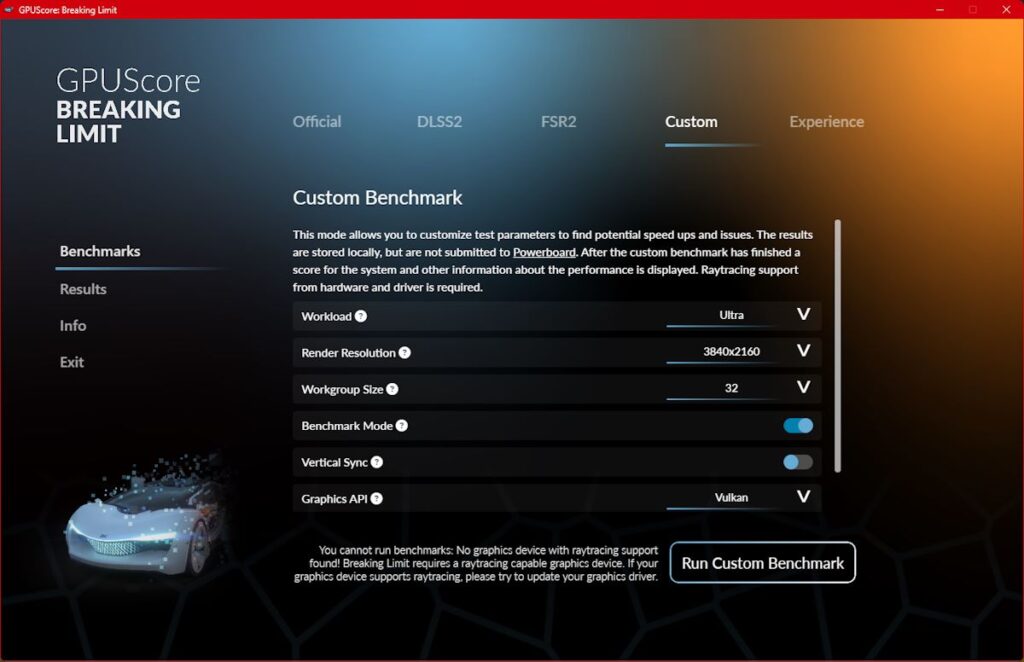1024x662 pixels.
Task: Click the Graphics API help icon
Action: pos(376,499)
